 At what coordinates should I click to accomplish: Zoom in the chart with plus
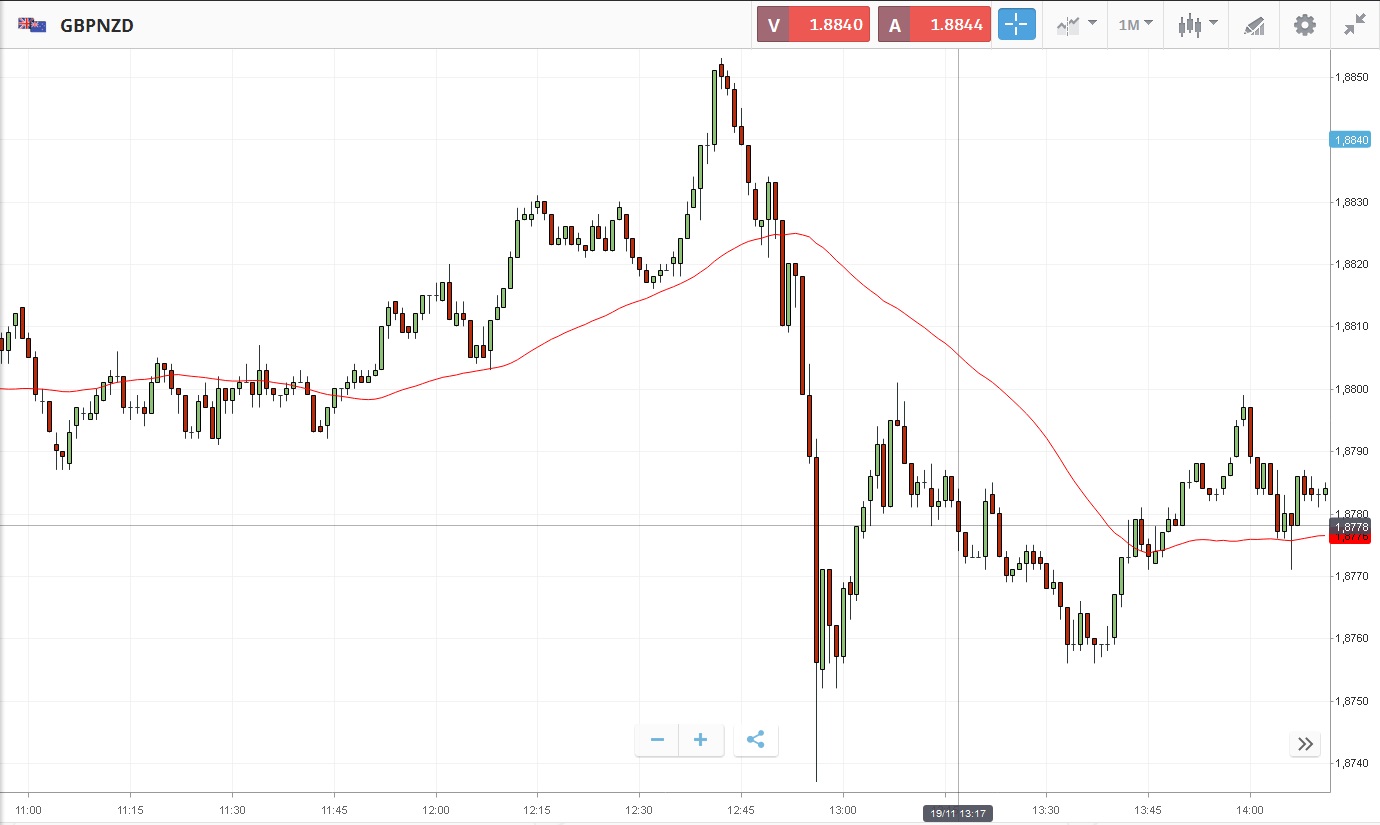tap(701, 740)
